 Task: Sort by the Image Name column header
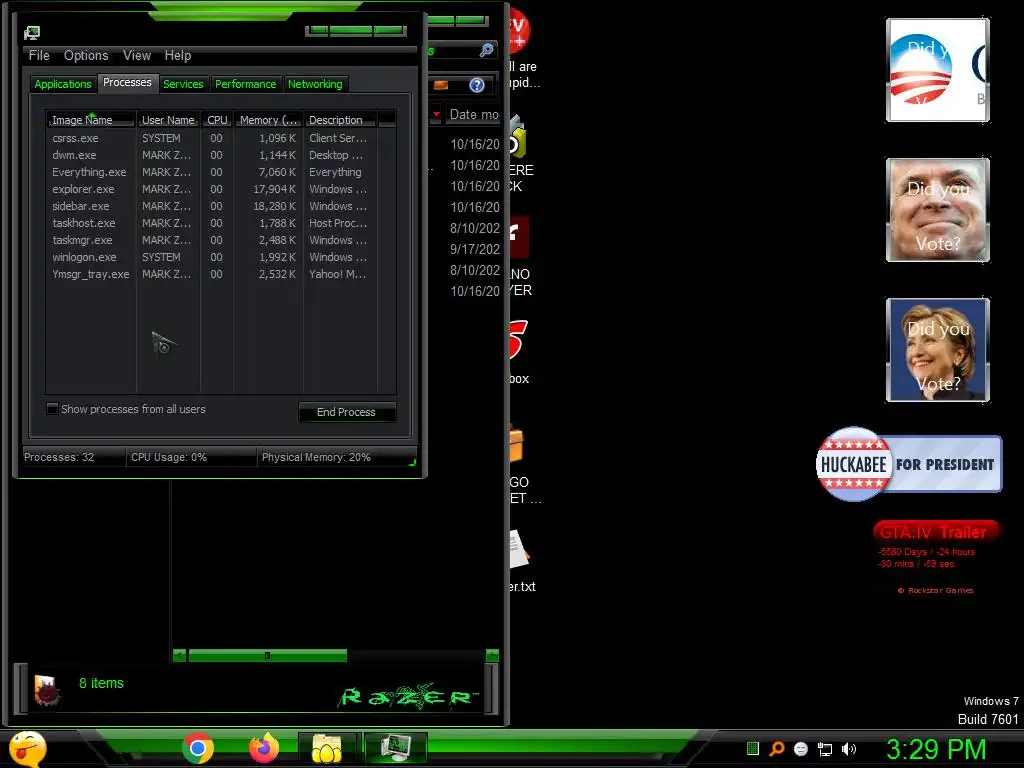(91, 120)
